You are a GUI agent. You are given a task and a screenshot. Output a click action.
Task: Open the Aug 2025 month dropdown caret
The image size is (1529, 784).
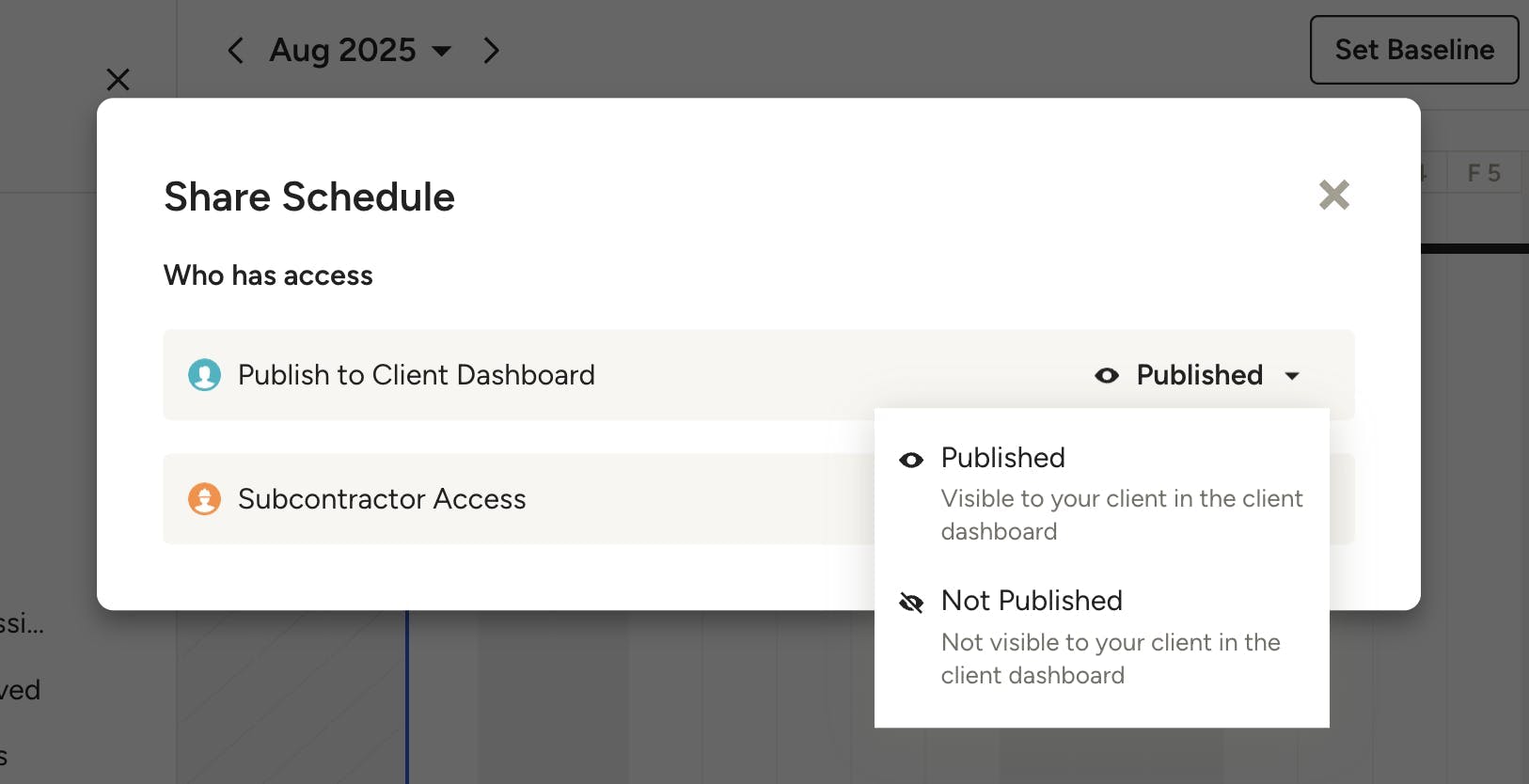pos(442,51)
